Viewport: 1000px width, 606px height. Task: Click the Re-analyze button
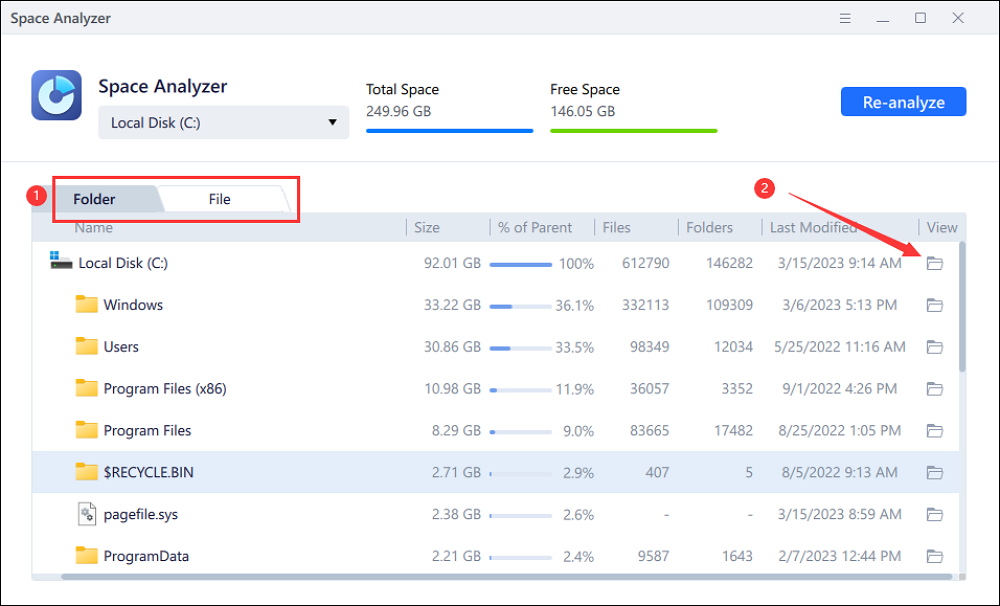(902, 101)
